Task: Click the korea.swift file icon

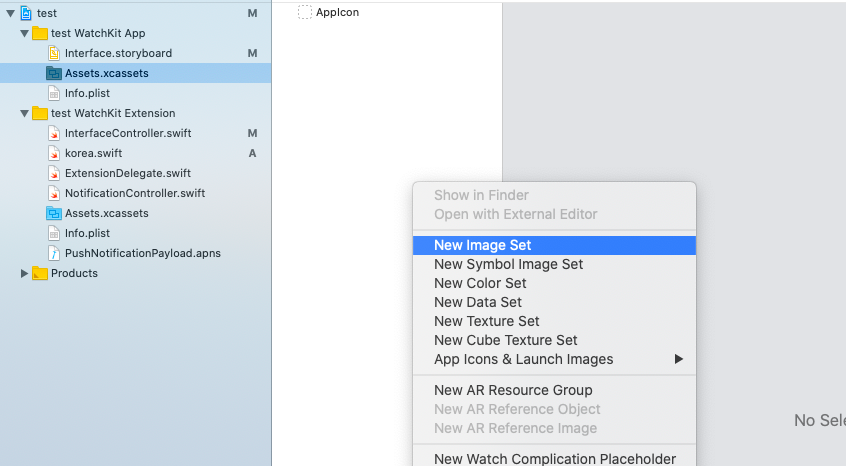Action: pos(54,153)
